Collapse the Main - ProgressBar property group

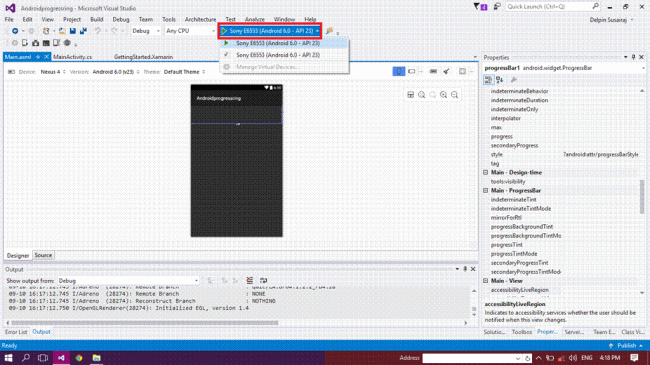485,190
